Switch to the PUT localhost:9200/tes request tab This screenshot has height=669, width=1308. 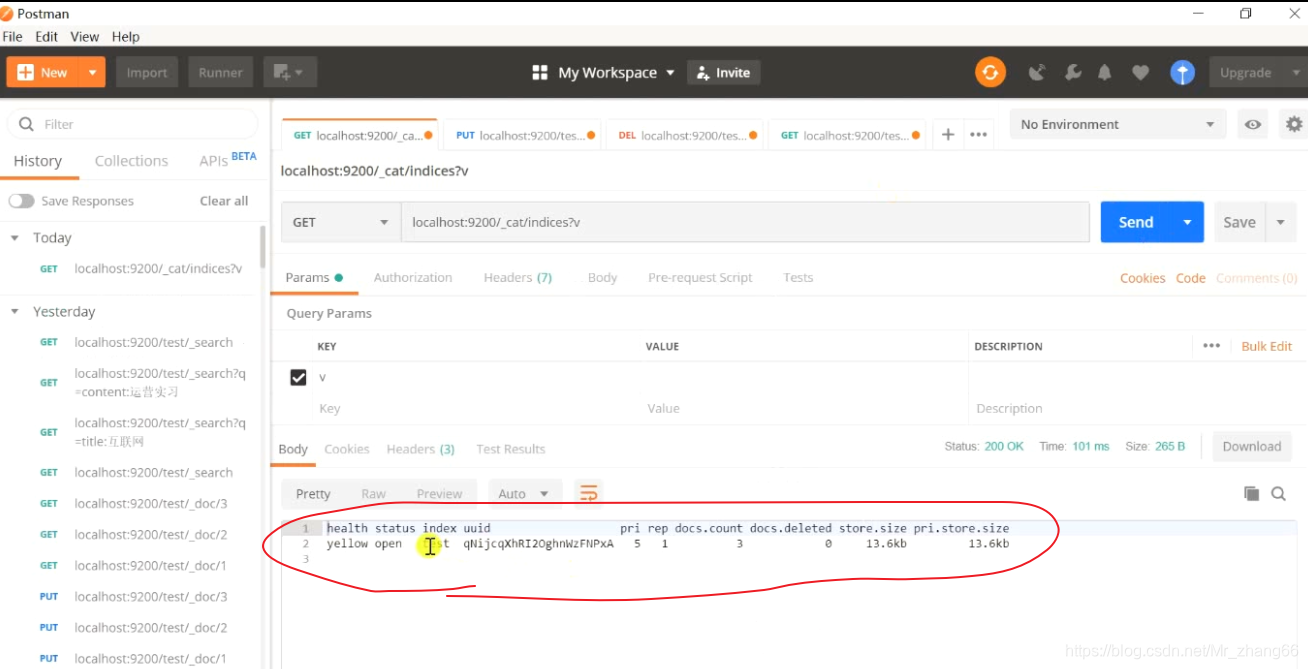point(523,135)
